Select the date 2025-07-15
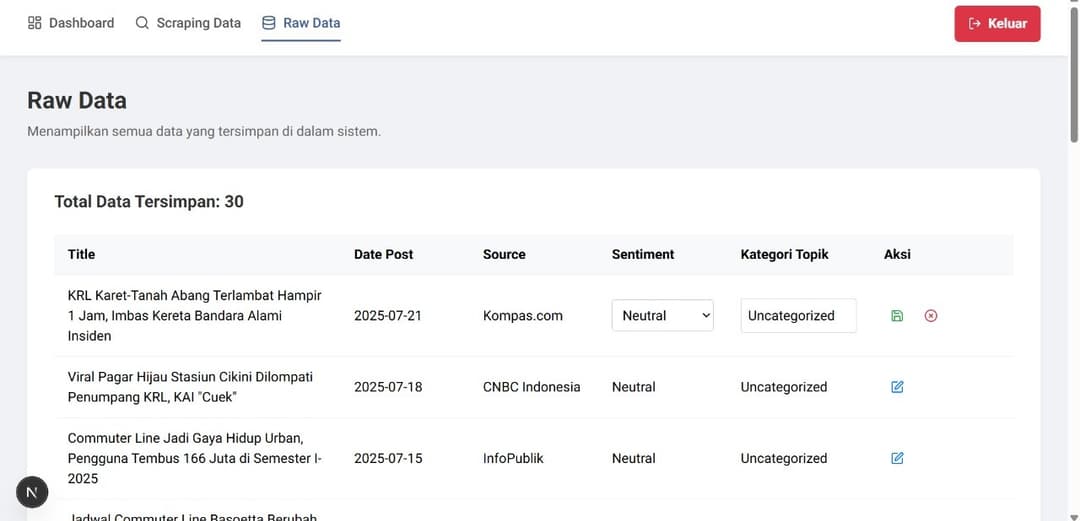 tap(388, 458)
